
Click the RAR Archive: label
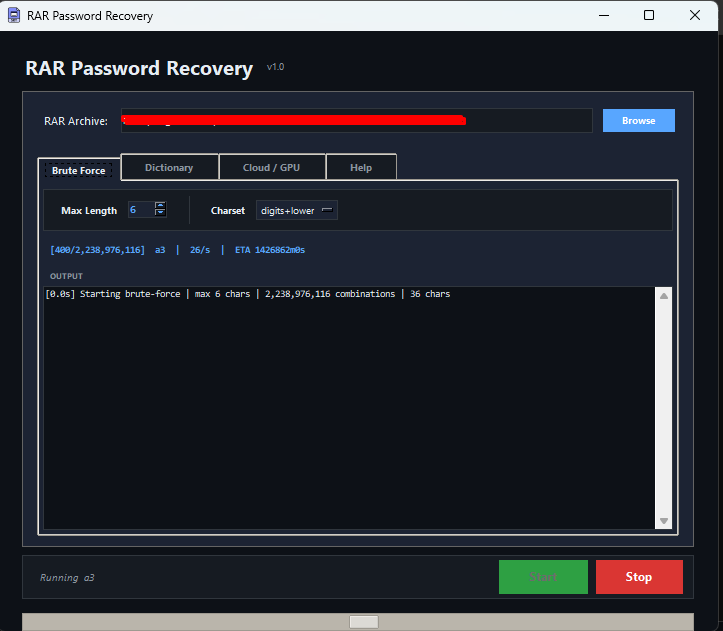coord(76,121)
